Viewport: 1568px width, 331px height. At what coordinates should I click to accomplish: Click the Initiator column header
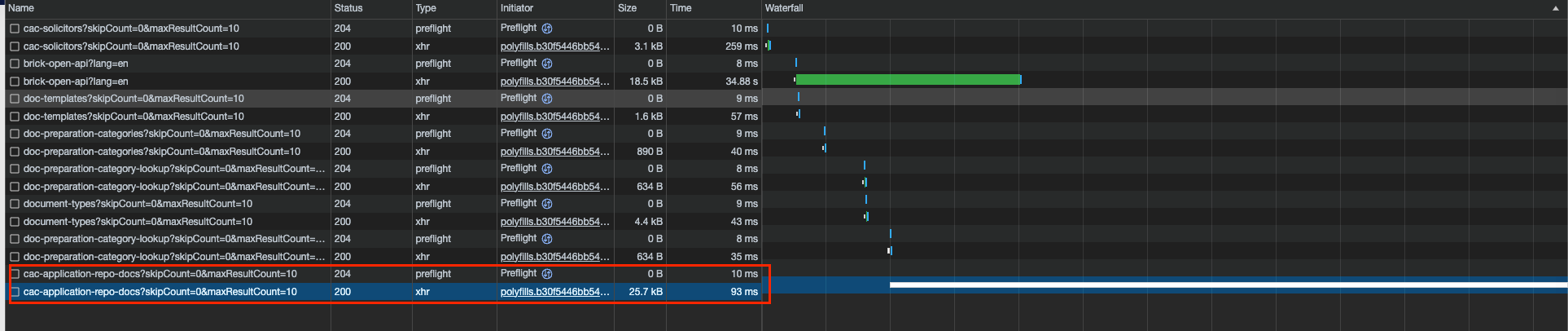[517, 8]
